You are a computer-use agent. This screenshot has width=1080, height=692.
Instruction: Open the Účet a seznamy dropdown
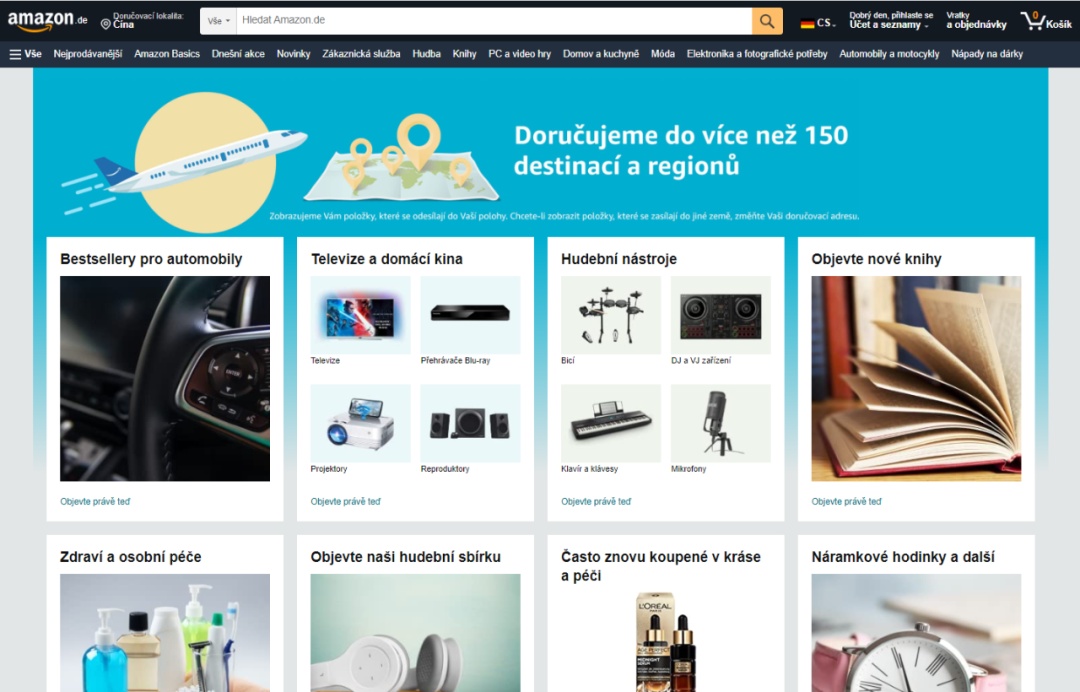coord(891,21)
